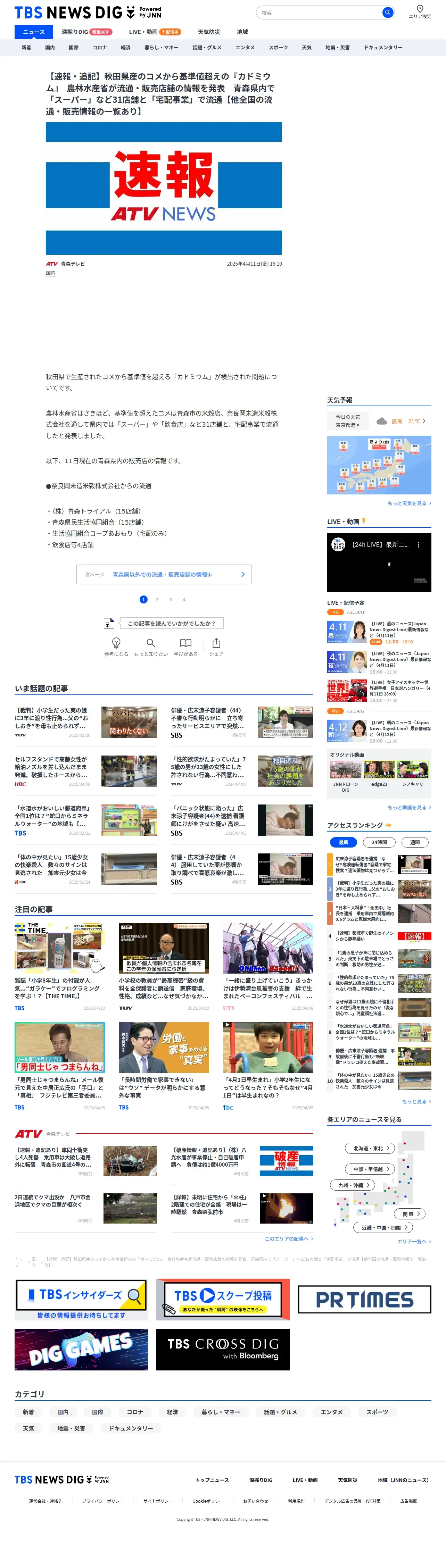The height and width of the screenshot is (1568, 446).
Task: Expand the 九州・沖縄 area button
Action: coord(353,1185)
